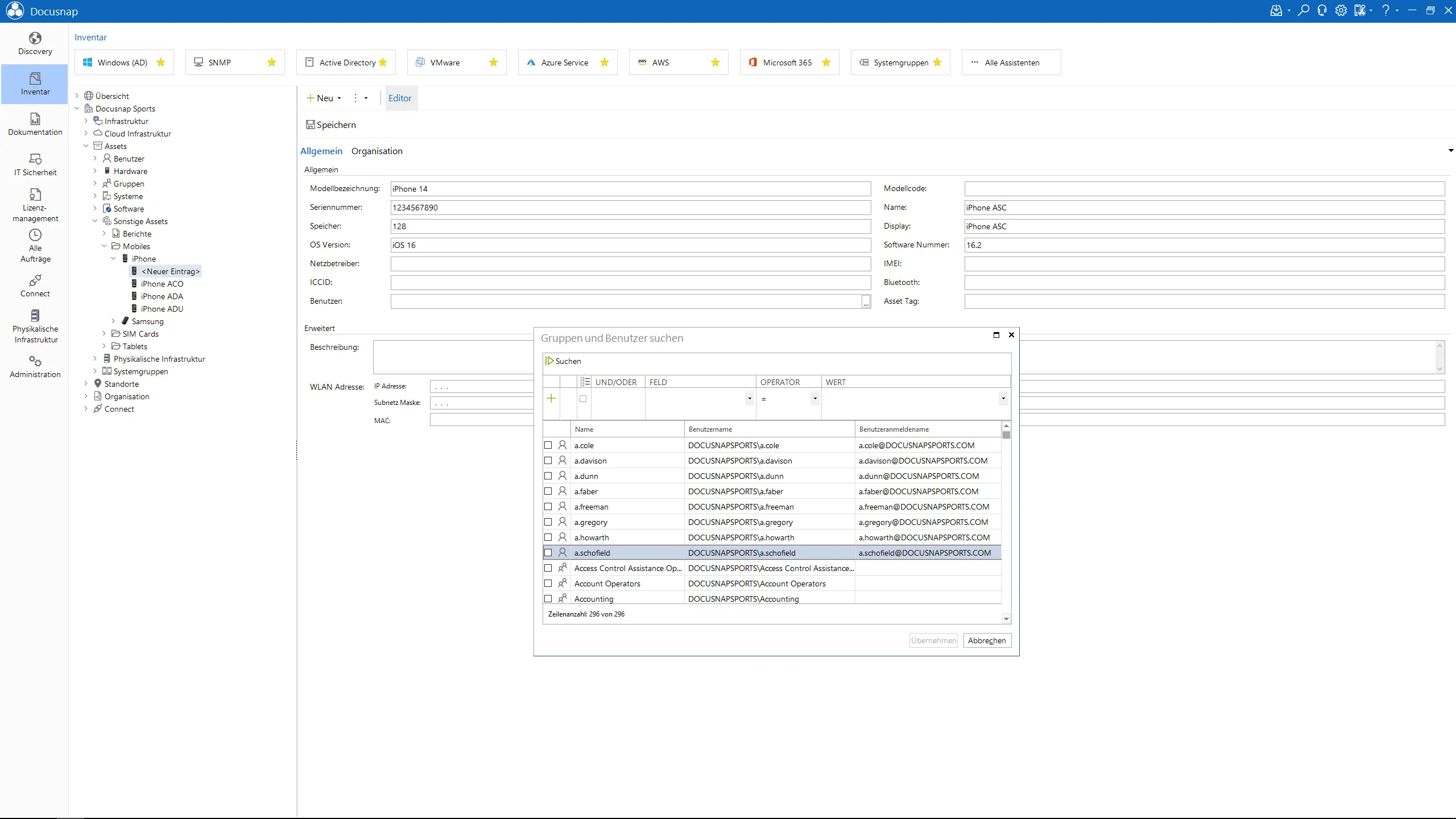Open the support headset icon
Viewport: 1456px width, 819px height.
pyautogui.click(x=1322, y=11)
